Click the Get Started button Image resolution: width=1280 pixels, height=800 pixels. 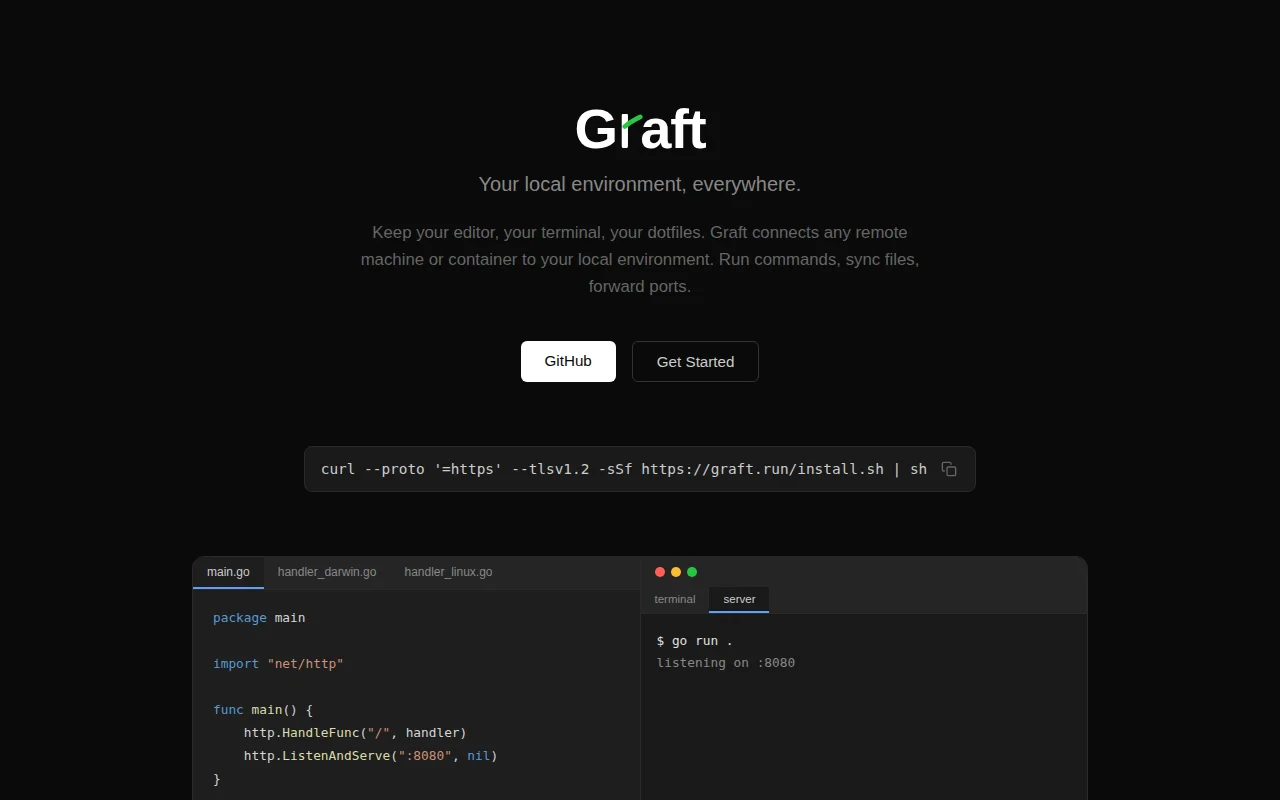(x=695, y=361)
